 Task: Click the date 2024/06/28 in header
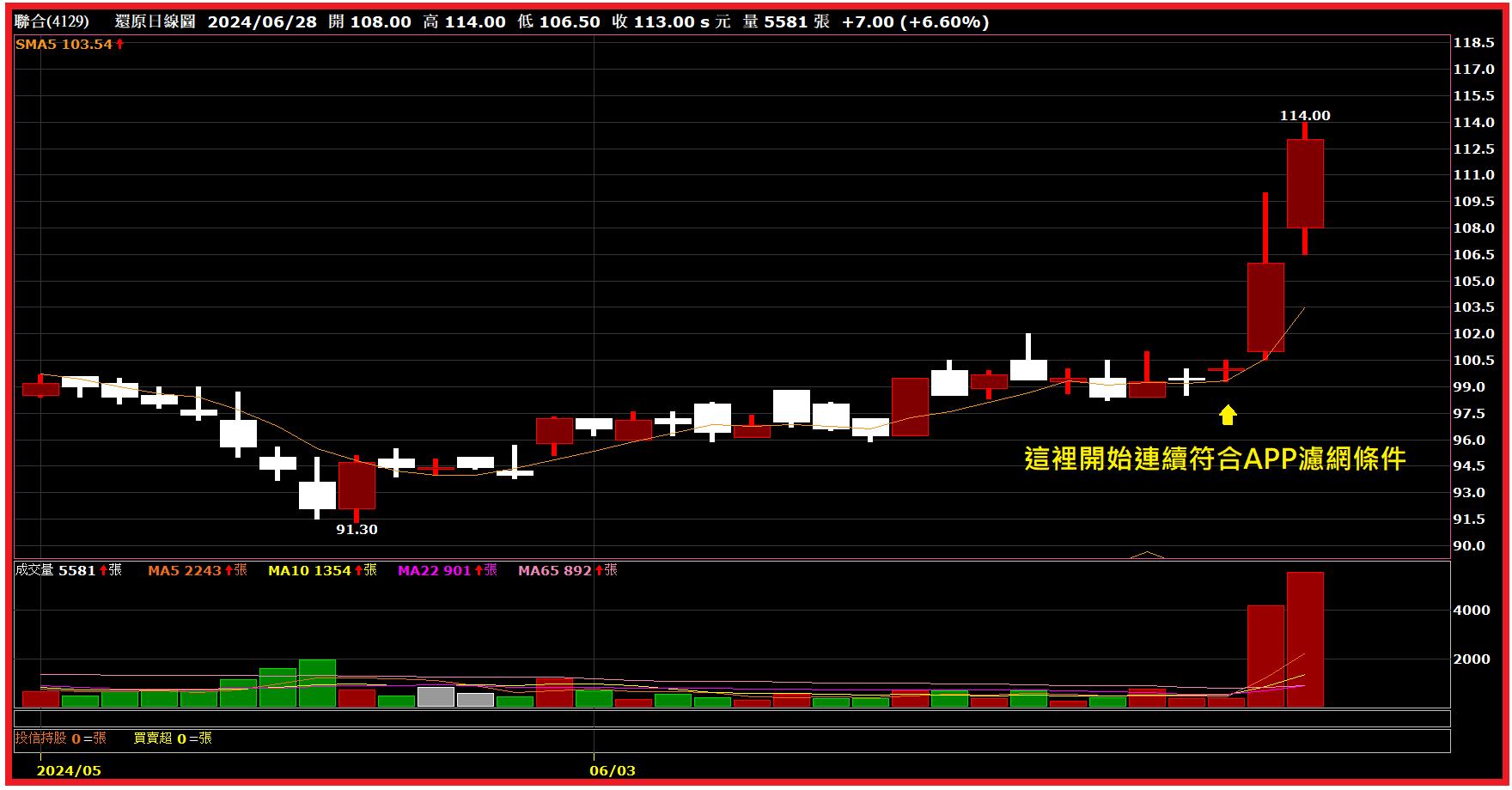262,21
